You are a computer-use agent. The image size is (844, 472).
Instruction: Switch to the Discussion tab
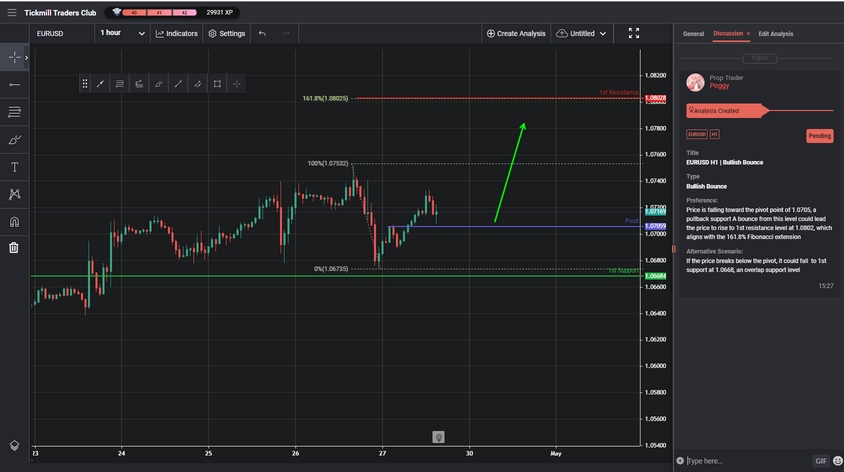(x=728, y=33)
